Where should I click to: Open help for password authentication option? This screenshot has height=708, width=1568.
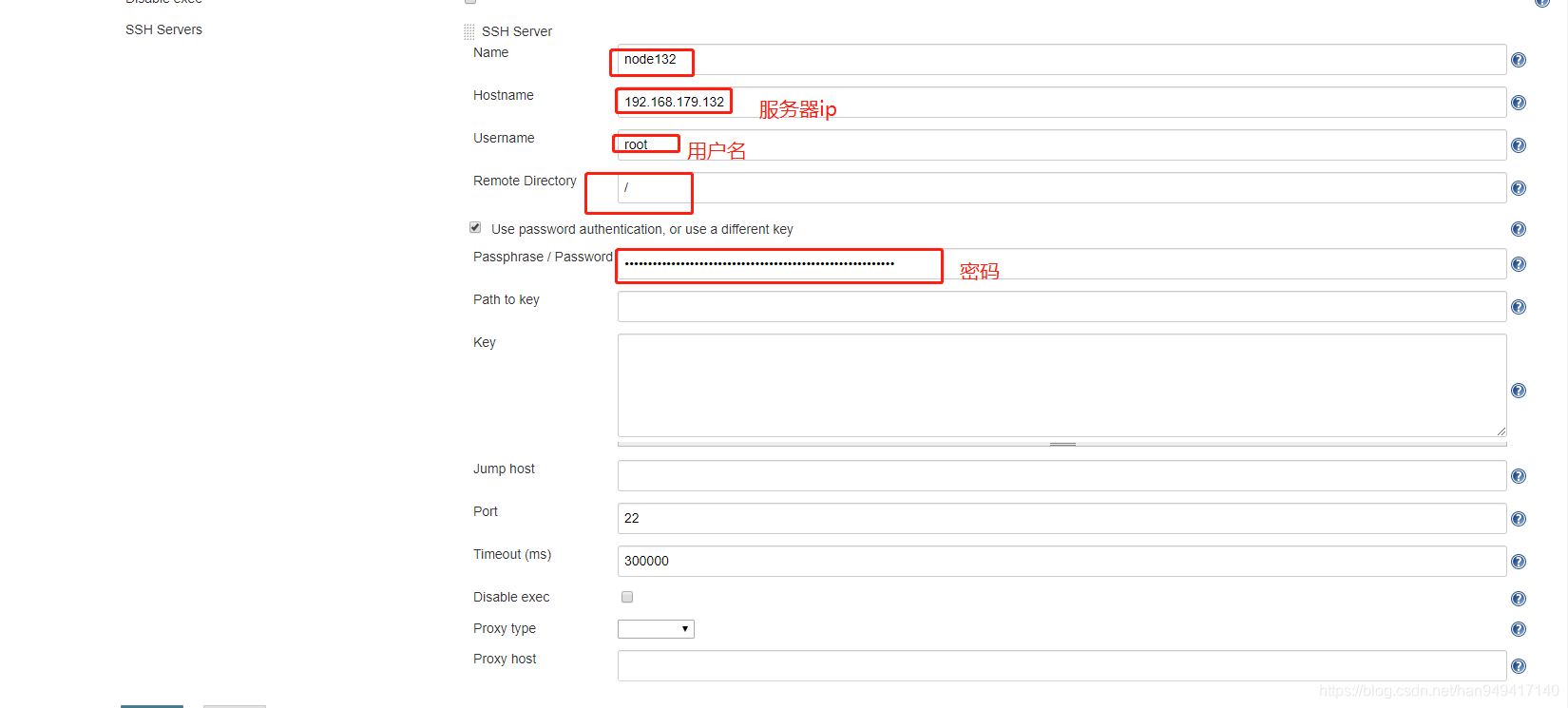coord(1519,229)
